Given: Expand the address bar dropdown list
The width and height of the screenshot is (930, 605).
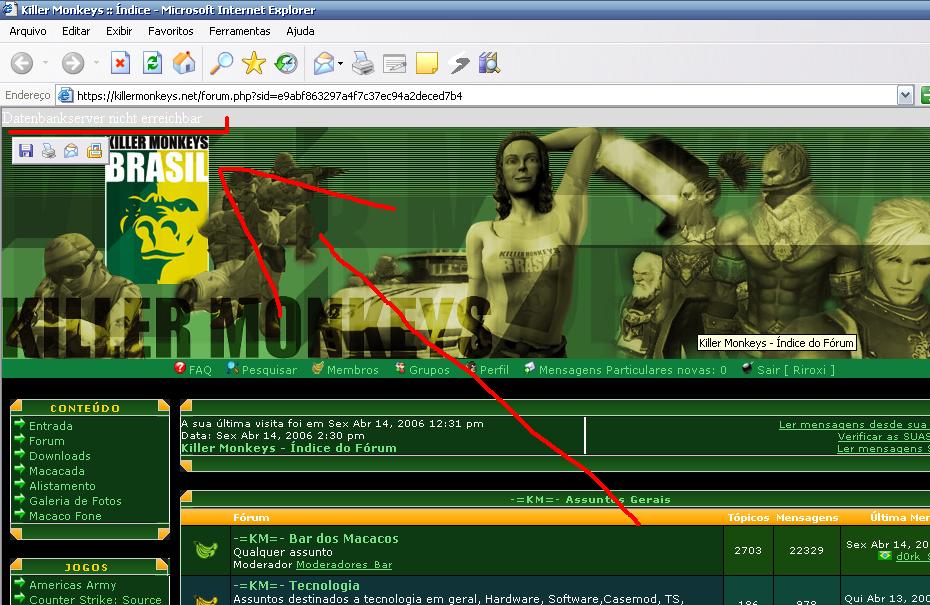Looking at the screenshot, I should coord(905,96).
